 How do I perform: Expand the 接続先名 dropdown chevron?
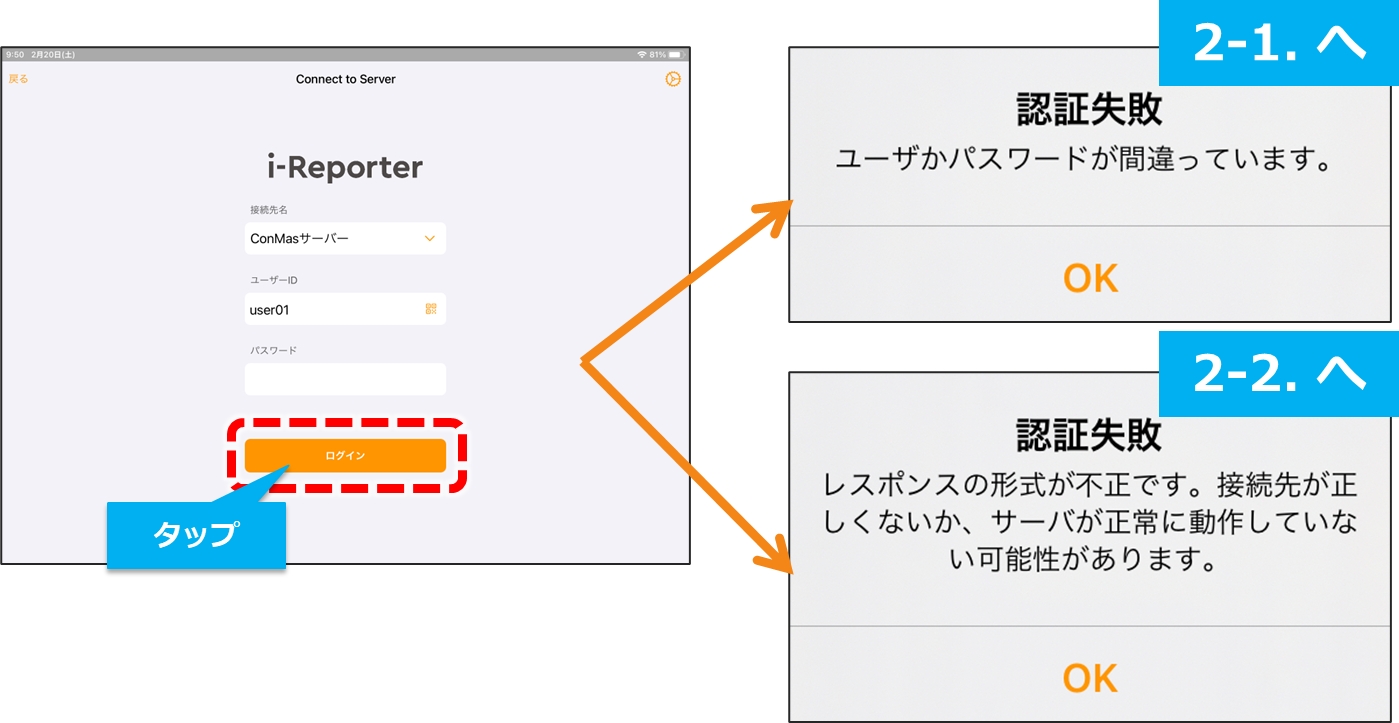point(430,239)
